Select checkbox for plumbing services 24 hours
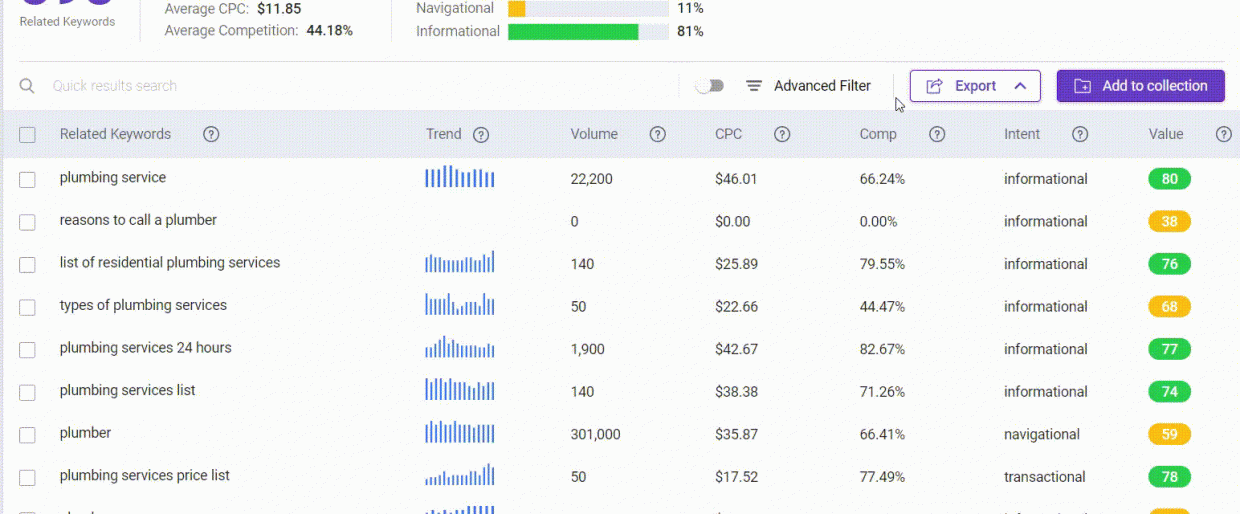This screenshot has height=514, width=1240. [x=27, y=349]
